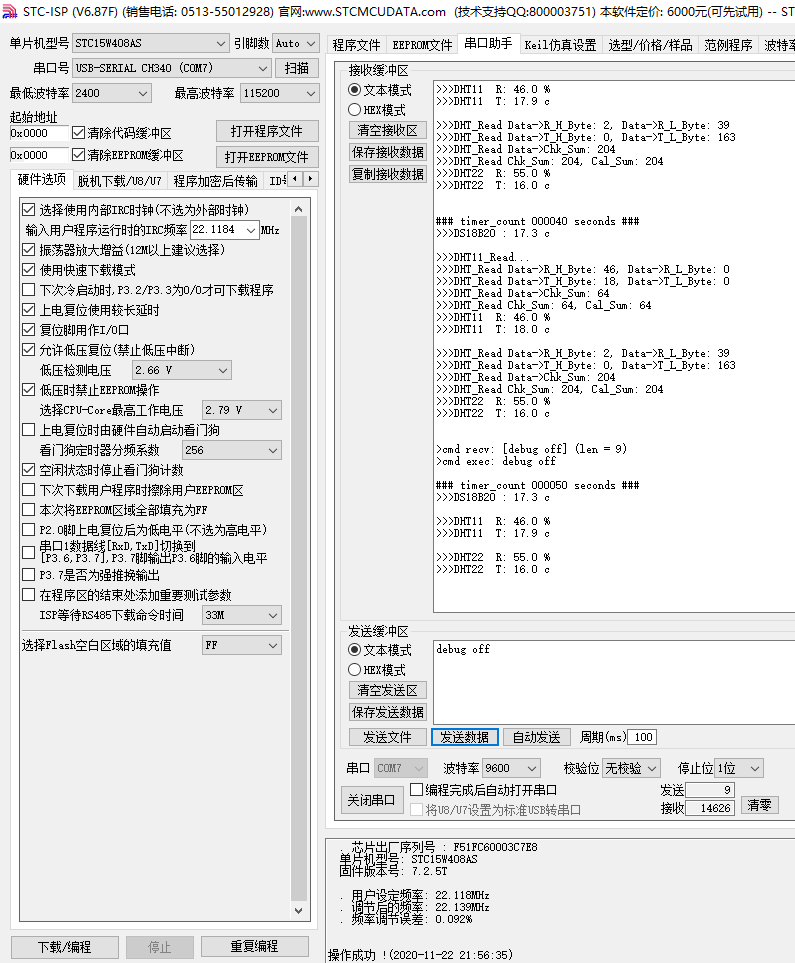Enable 本次将EEPROM区域全部填充为FF checkbox
The image size is (795, 963).
[x=28, y=510]
